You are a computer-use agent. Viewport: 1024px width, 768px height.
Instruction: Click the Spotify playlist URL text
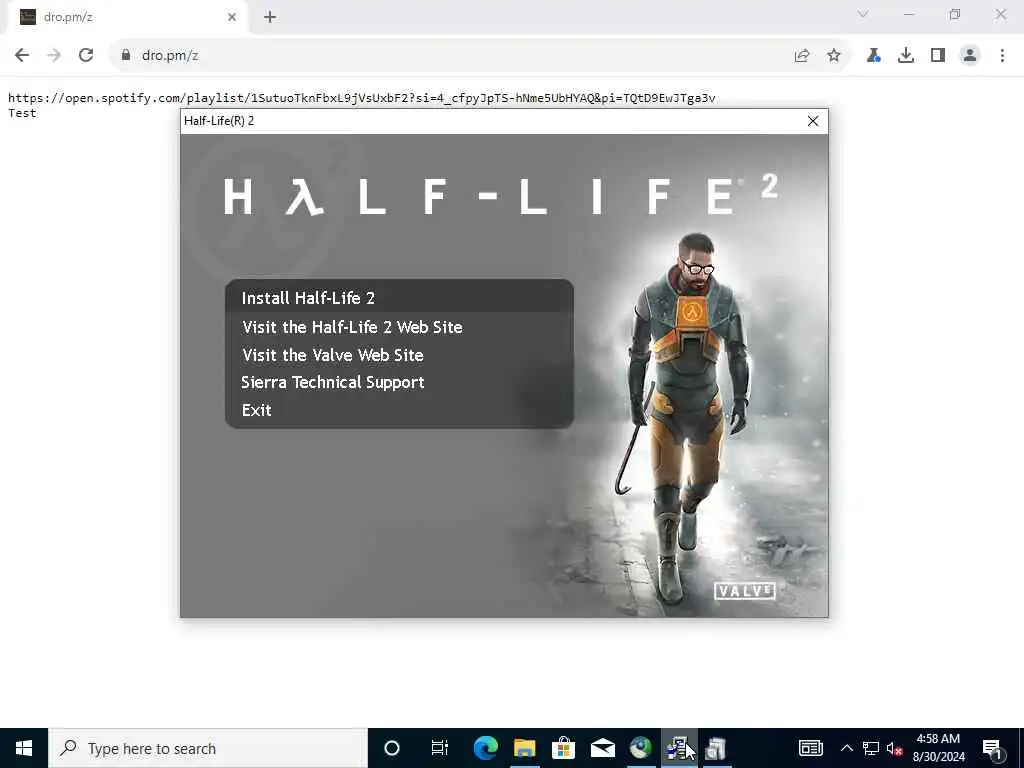(x=362, y=98)
